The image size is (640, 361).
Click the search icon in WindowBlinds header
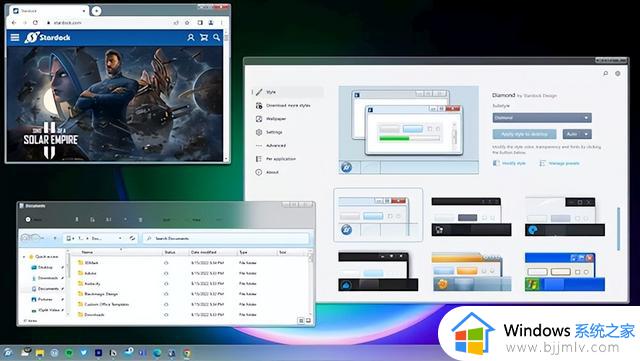606,74
